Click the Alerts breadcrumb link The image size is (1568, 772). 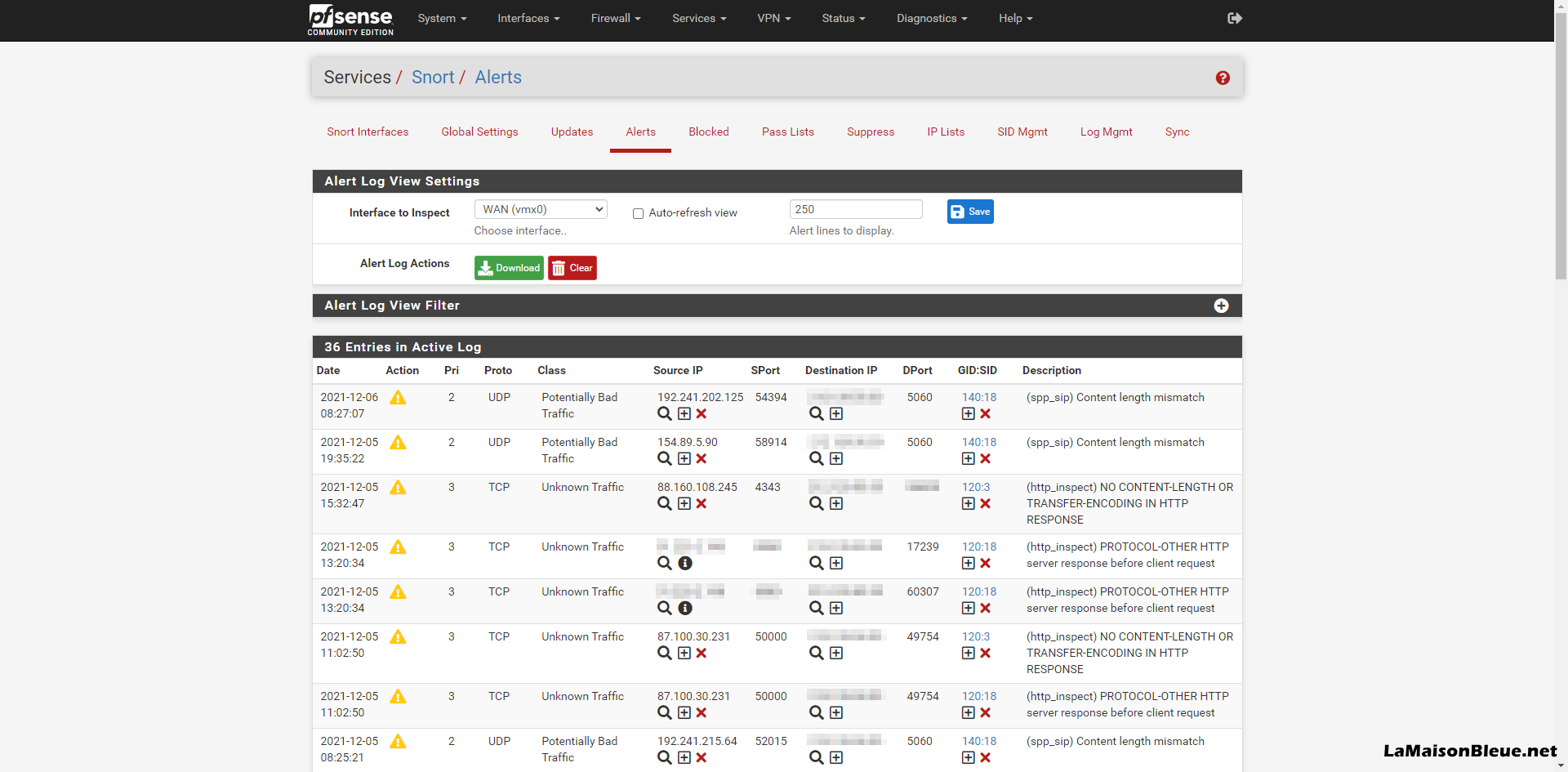498,78
